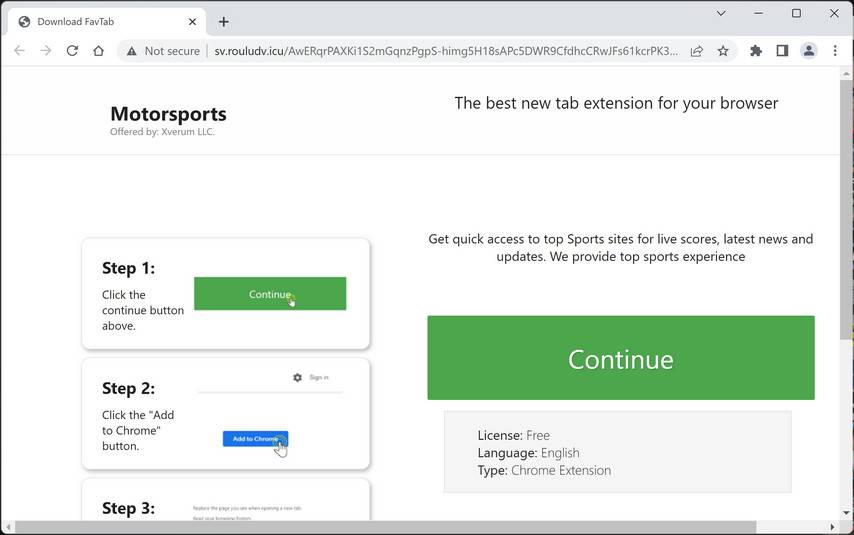Share this page via share icon

pos(696,51)
